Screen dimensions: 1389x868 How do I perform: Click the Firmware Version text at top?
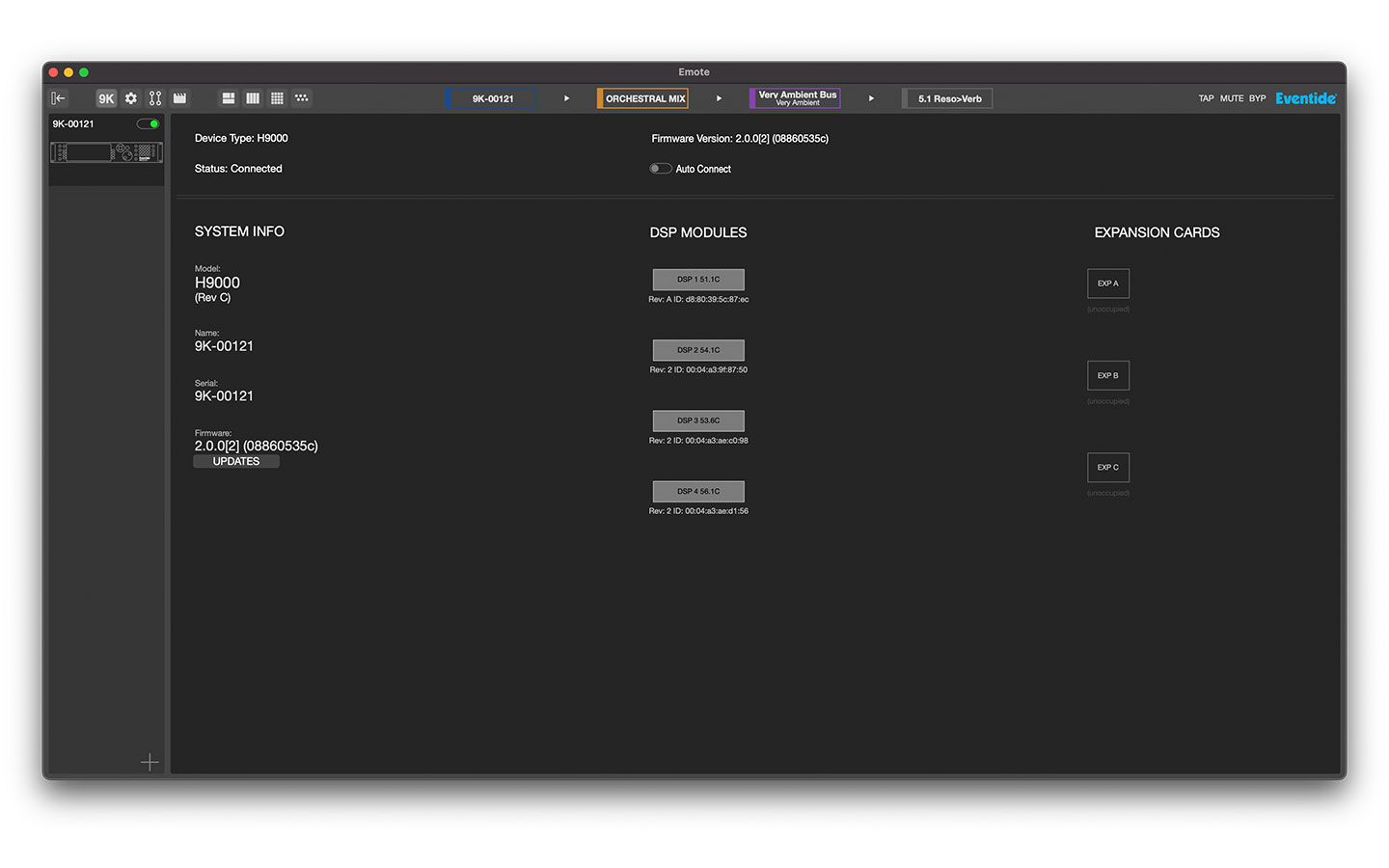[x=740, y=139]
